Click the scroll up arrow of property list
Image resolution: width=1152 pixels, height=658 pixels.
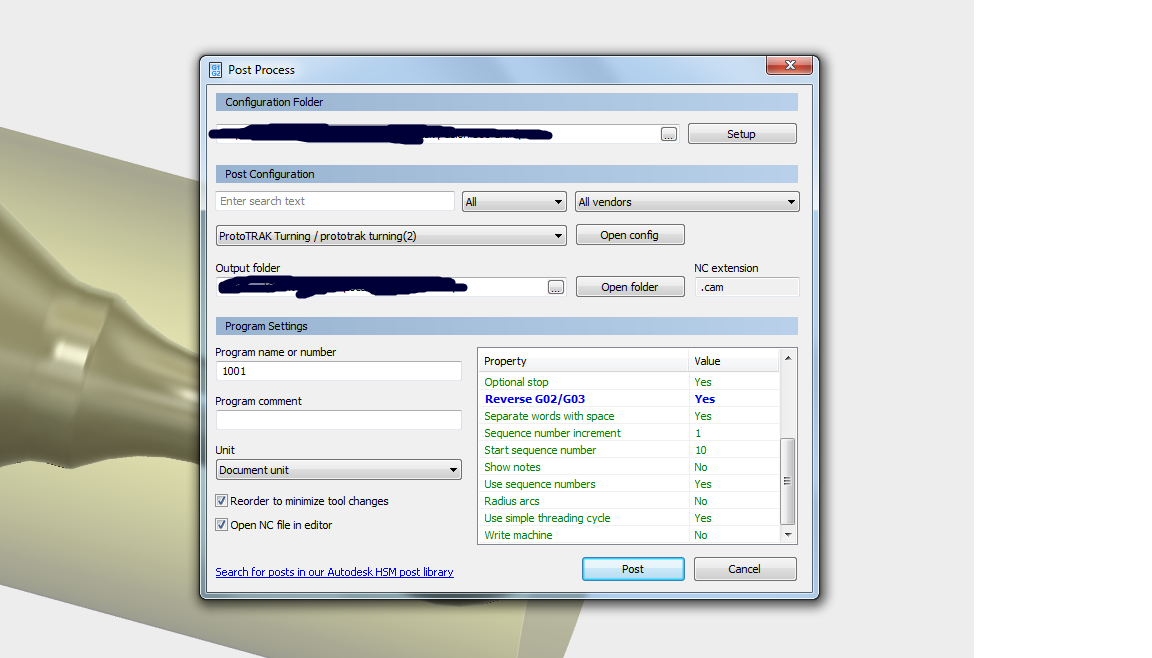(788, 358)
